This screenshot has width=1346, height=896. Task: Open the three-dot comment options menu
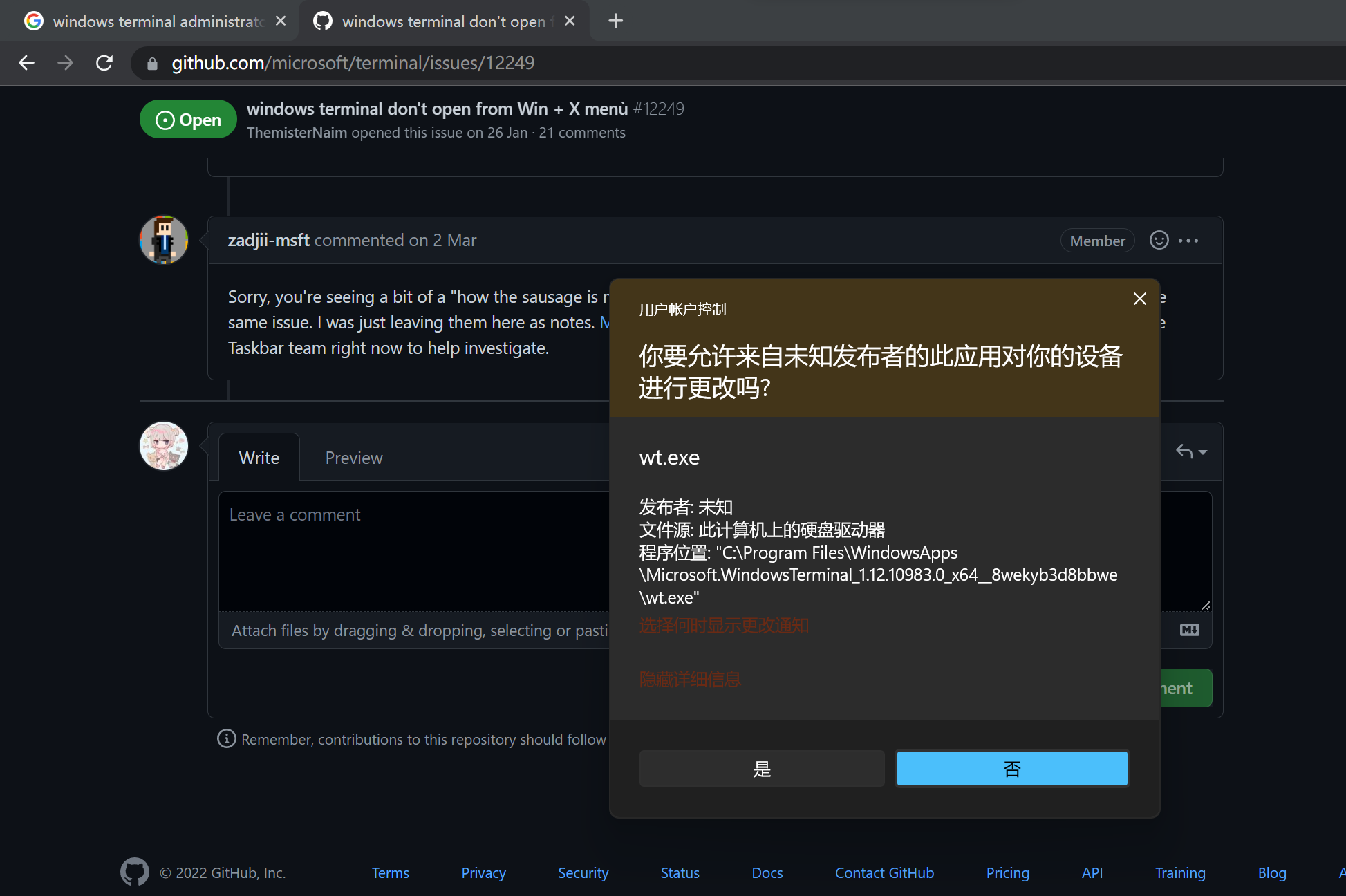click(x=1188, y=240)
